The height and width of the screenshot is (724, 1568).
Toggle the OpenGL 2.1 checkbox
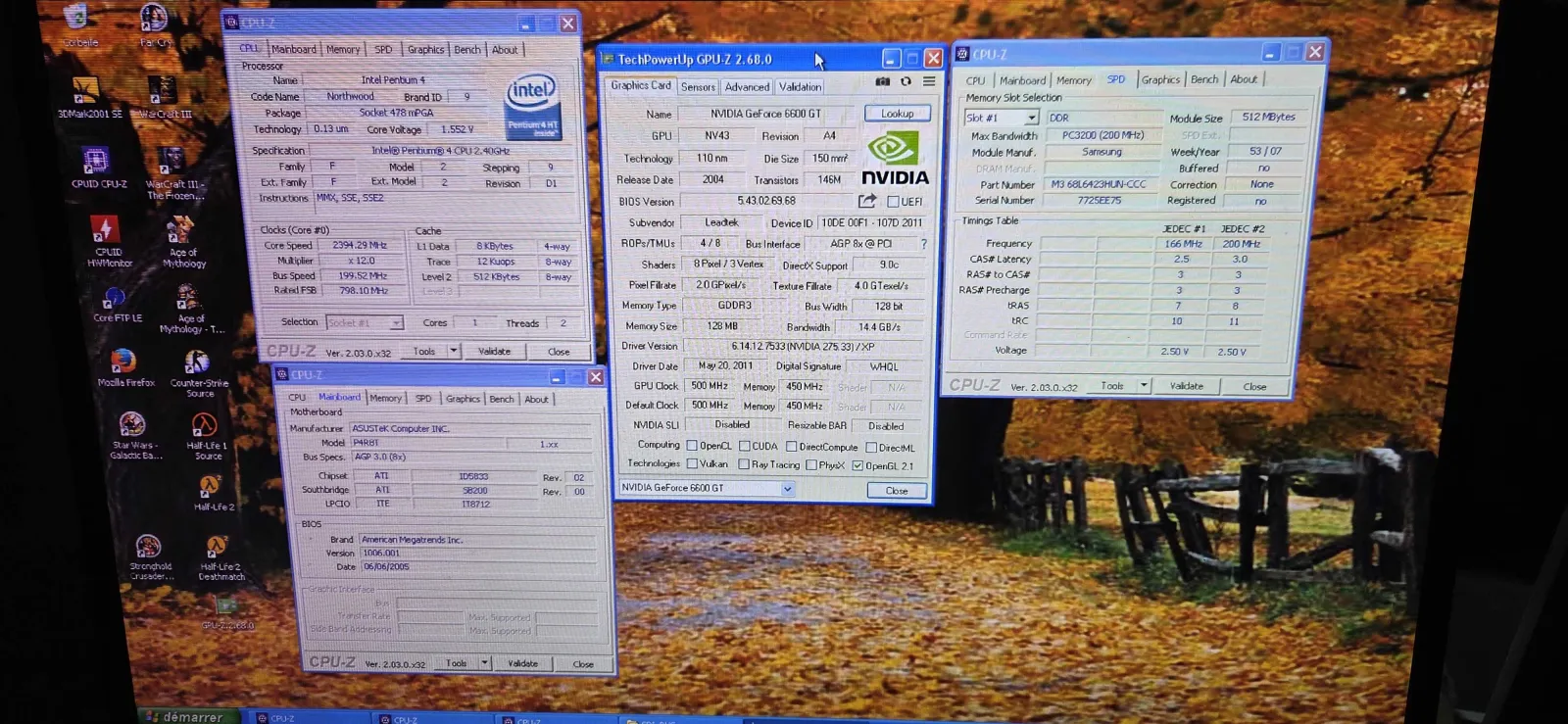point(857,466)
